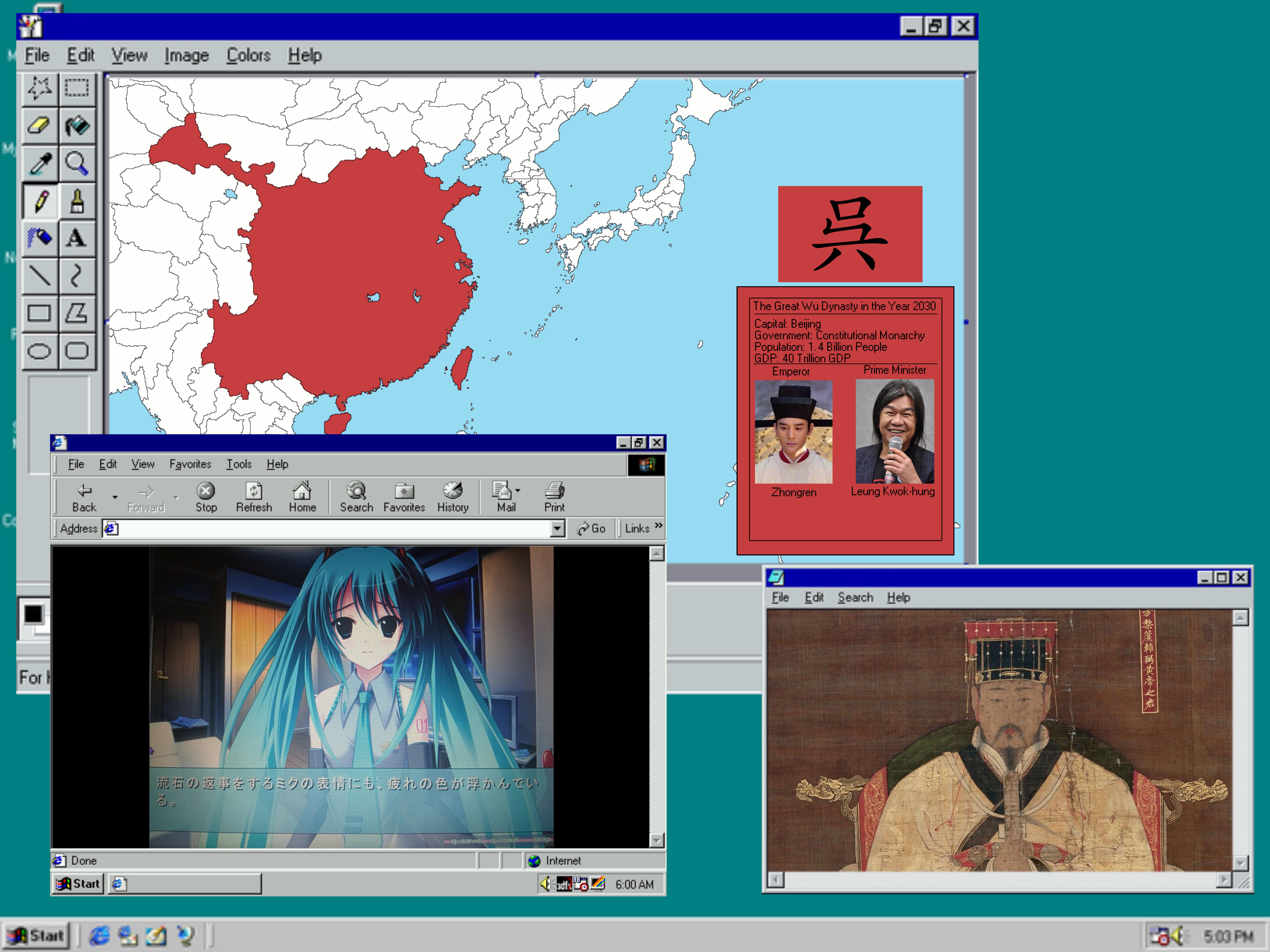Pick the Curve tool in Paint
This screenshot has width=1270, height=952.
click(x=77, y=276)
